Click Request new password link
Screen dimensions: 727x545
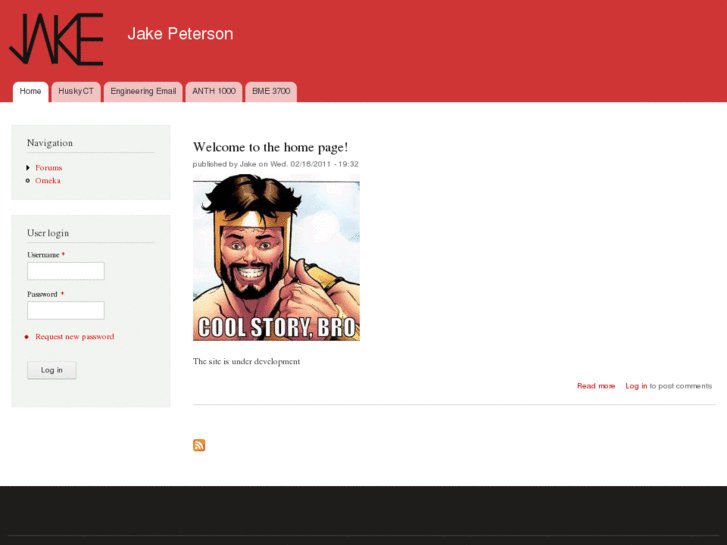coord(75,337)
